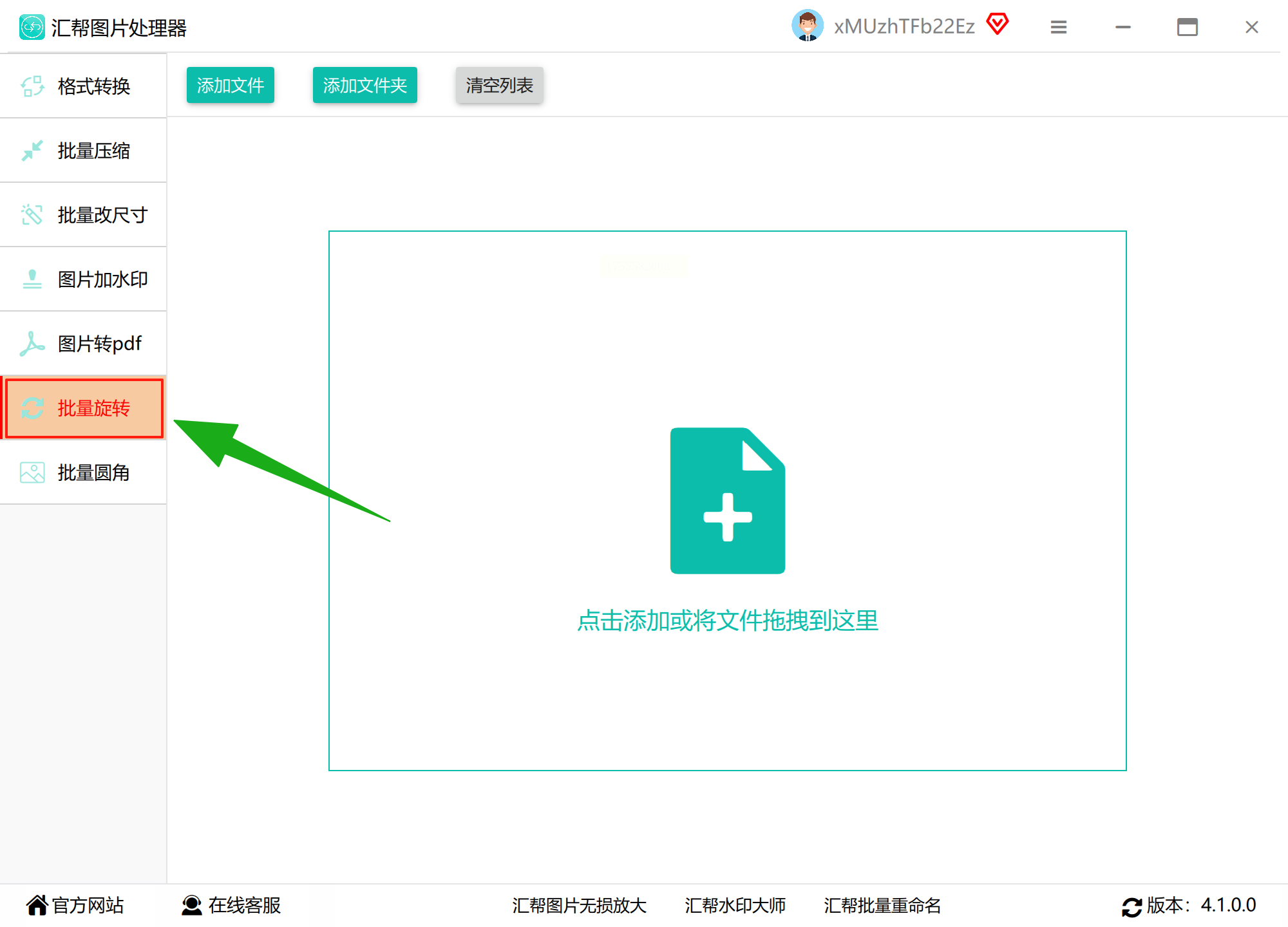Click the large add file icon
Image resolution: width=1288 pixels, height=927 pixels.
pos(727,500)
